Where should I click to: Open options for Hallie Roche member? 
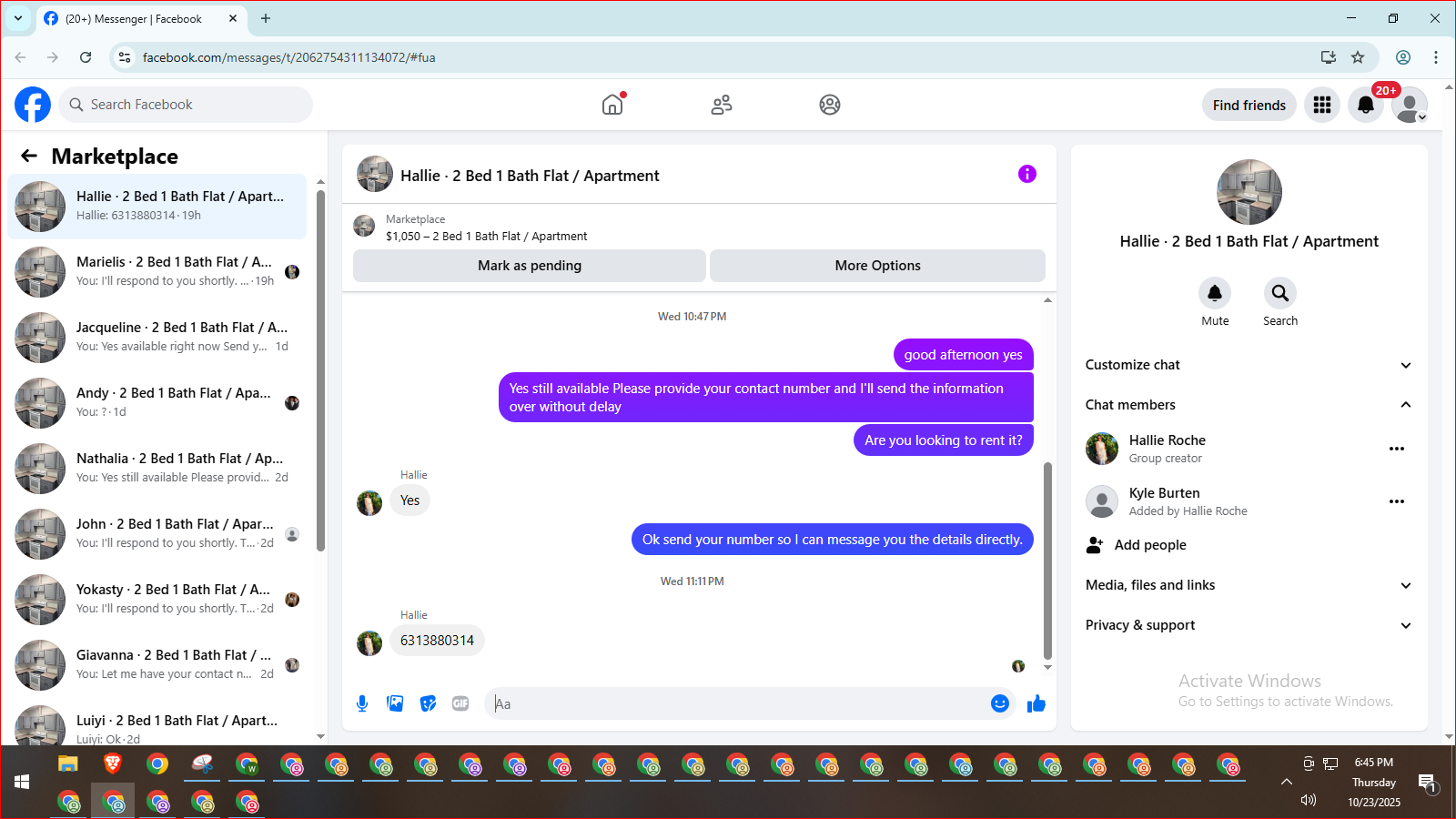pyautogui.click(x=1397, y=449)
